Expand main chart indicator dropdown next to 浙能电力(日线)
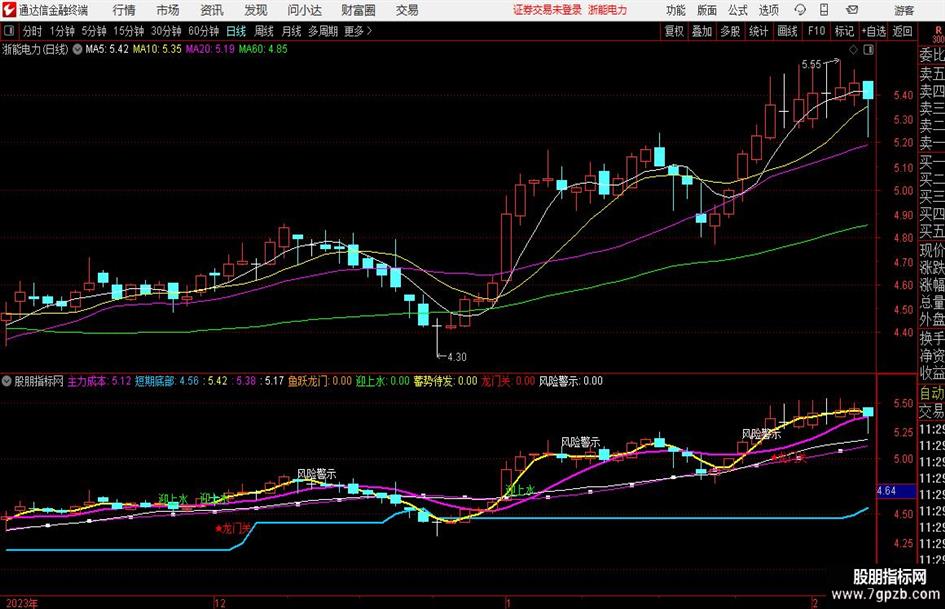The image size is (945, 609). click(77, 49)
